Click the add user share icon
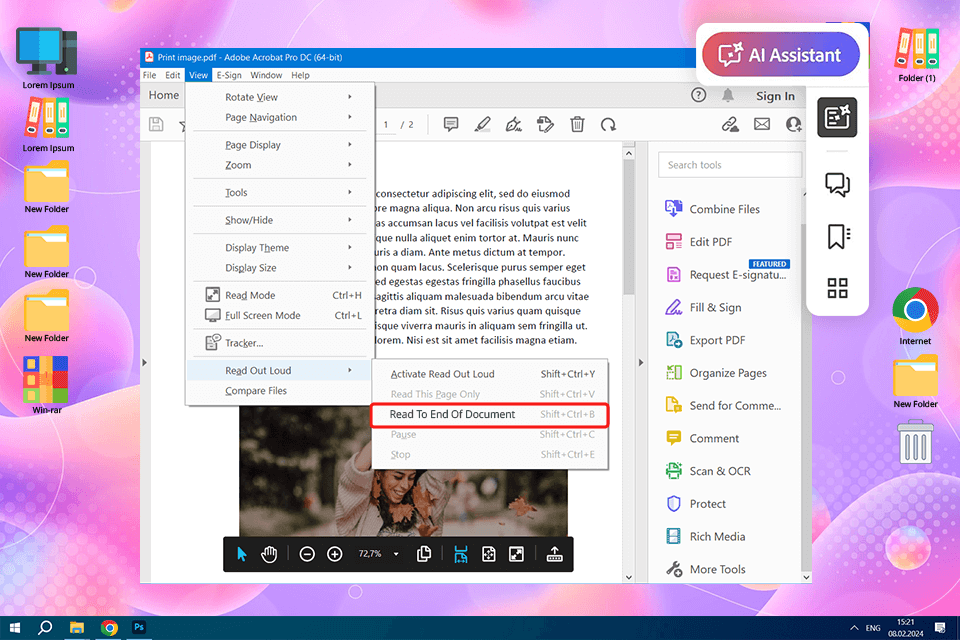Image resolution: width=960 pixels, height=640 pixels. coord(793,124)
